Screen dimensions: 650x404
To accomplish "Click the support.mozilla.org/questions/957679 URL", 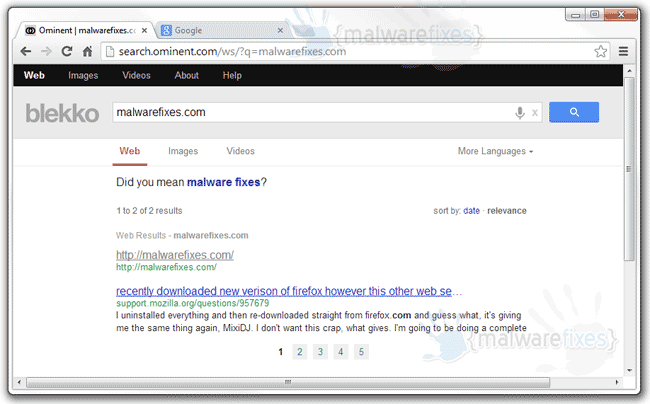I will click(x=192, y=303).
